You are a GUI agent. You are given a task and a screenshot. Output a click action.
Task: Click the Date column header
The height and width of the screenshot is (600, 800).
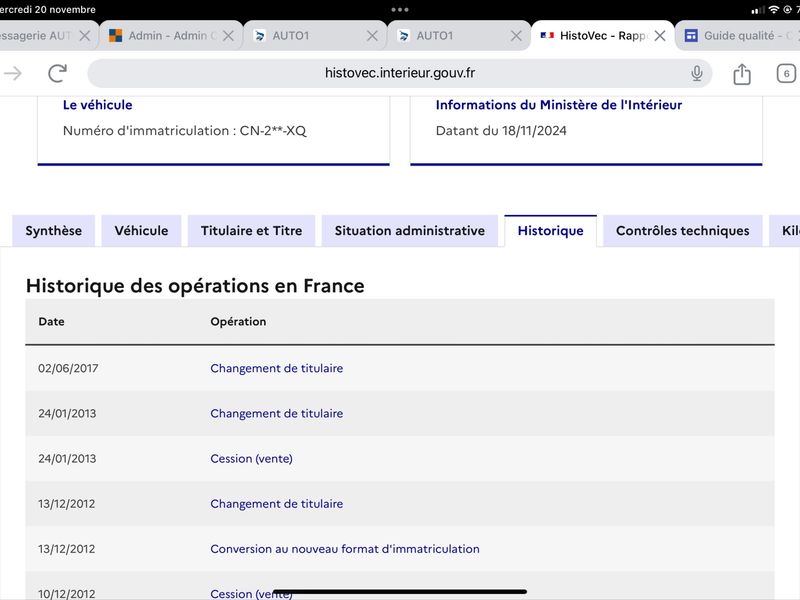pos(52,321)
